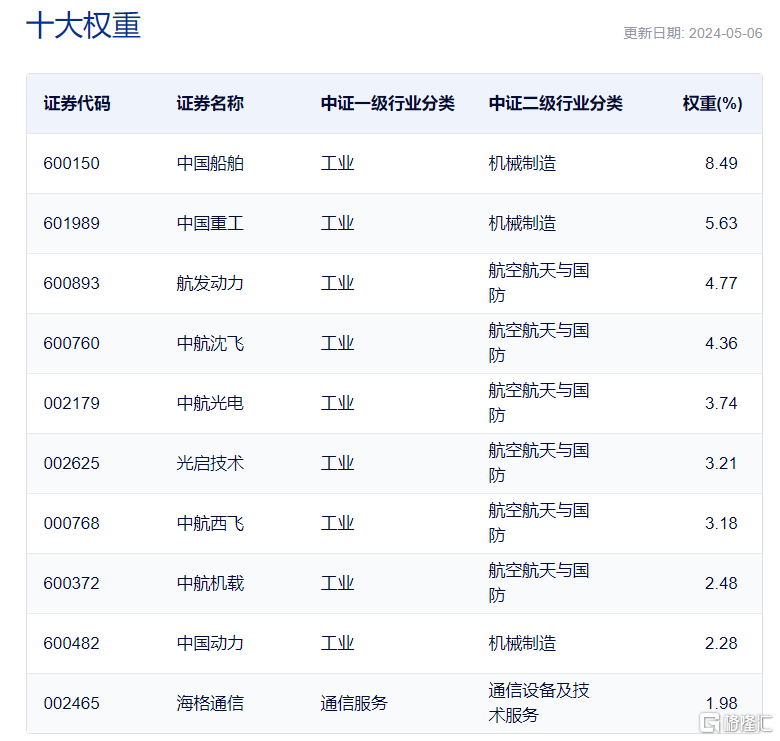
Task: Click security code 000768
Action: point(72,523)
